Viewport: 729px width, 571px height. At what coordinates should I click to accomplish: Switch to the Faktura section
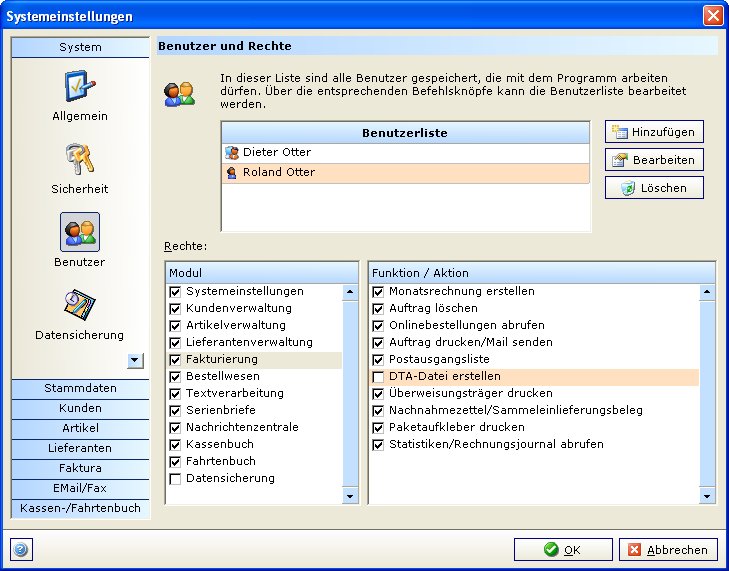(x=80, y=468)
